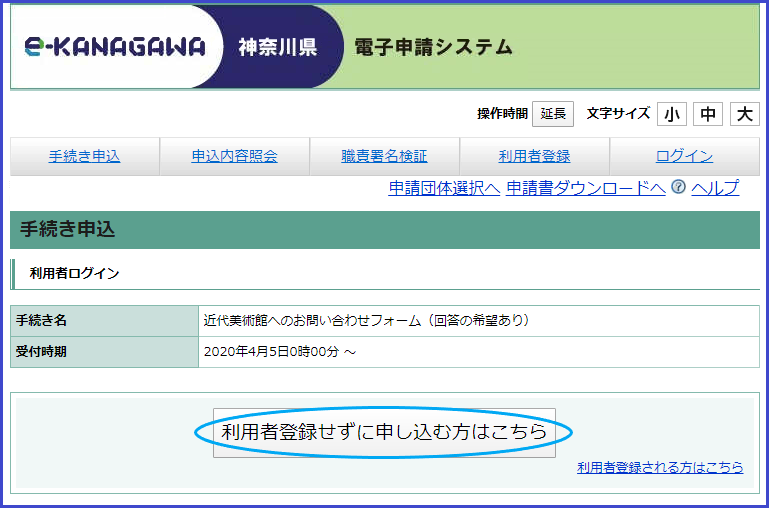Open the 申込内容照会 menu tab
Viewport: 769px width, 508px height.
(234, 156)
